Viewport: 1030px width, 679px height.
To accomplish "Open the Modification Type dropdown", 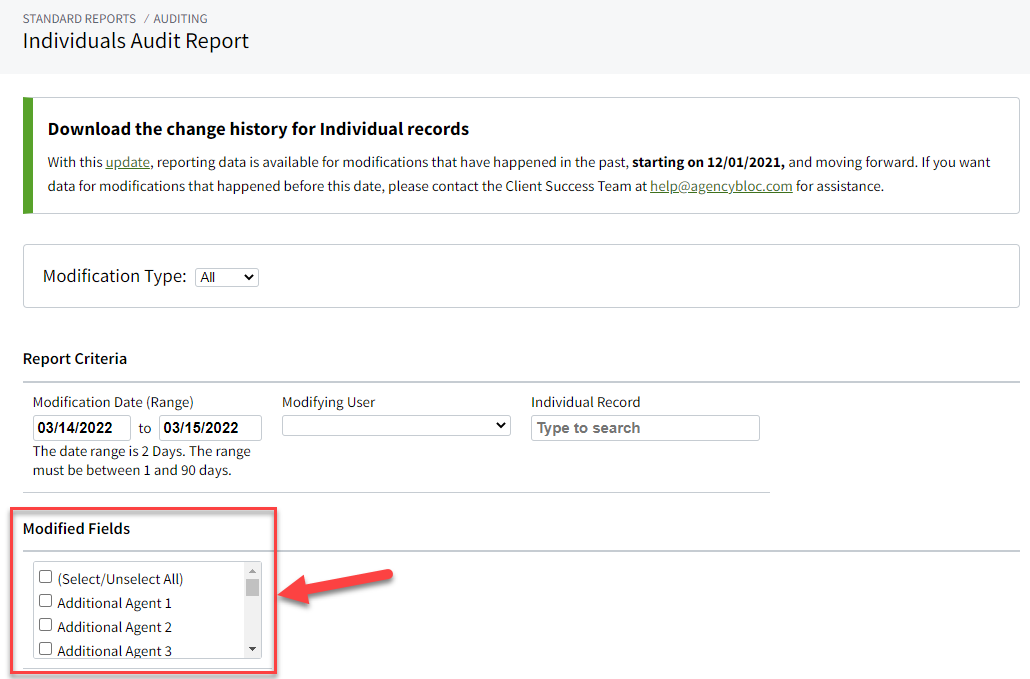I will pos(227,277).
